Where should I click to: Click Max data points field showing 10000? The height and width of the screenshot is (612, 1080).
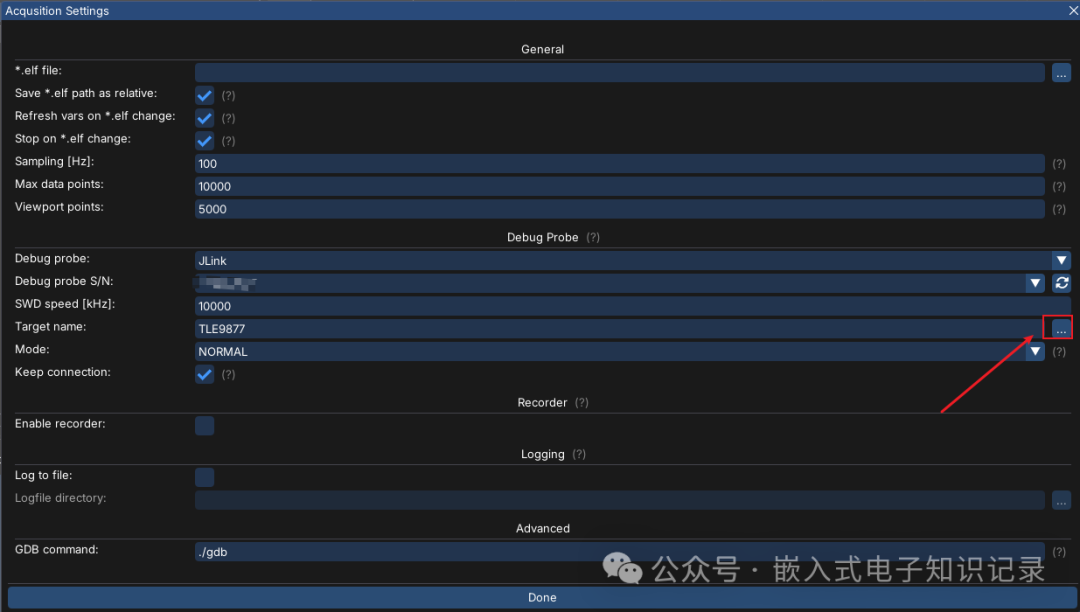pyautogui.click(x=620, y=187)
